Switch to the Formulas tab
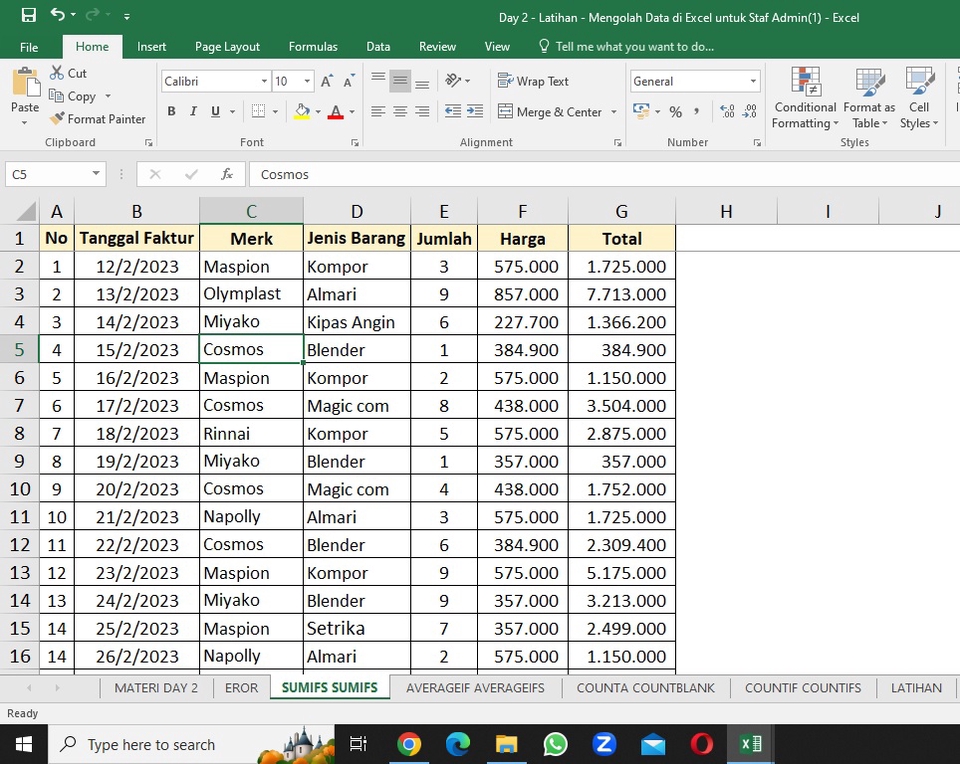Viewport: 960px width, 764px height. [313, 47]
